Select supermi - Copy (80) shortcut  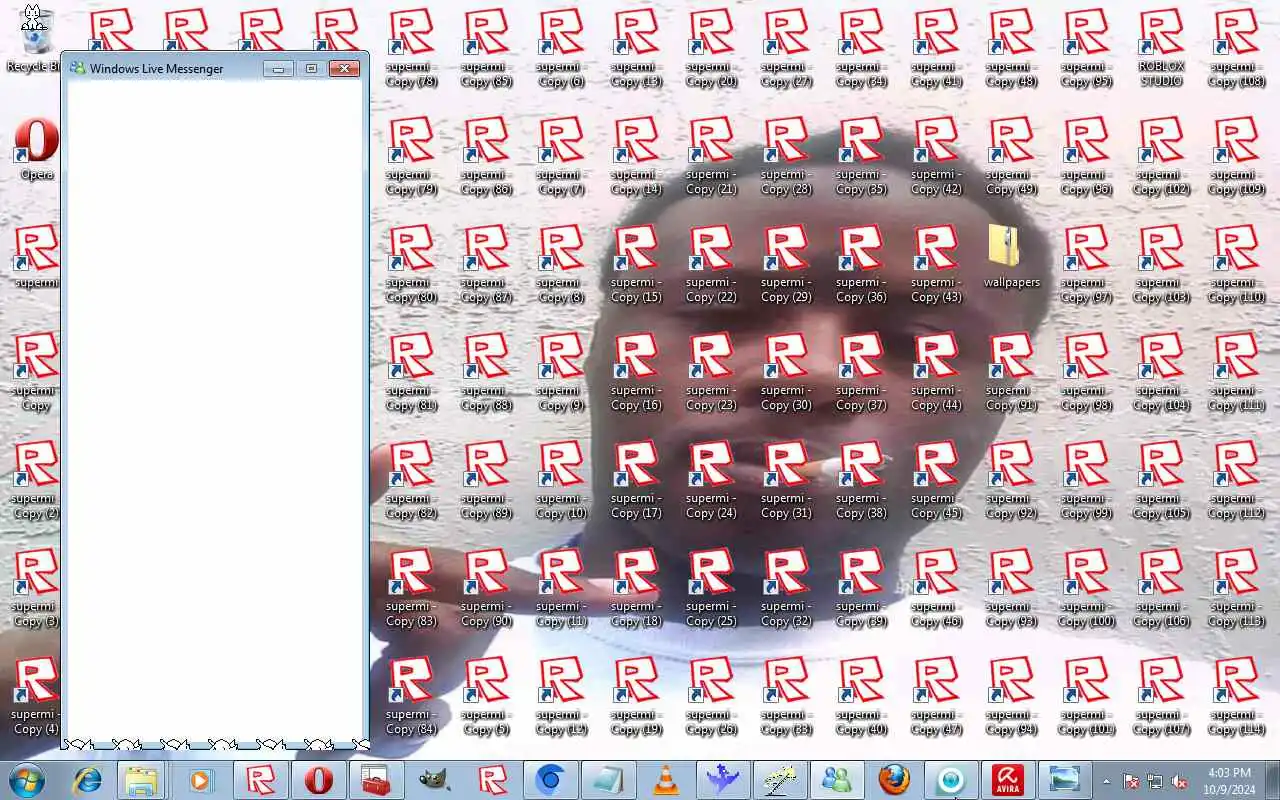[x=412, y=263]
